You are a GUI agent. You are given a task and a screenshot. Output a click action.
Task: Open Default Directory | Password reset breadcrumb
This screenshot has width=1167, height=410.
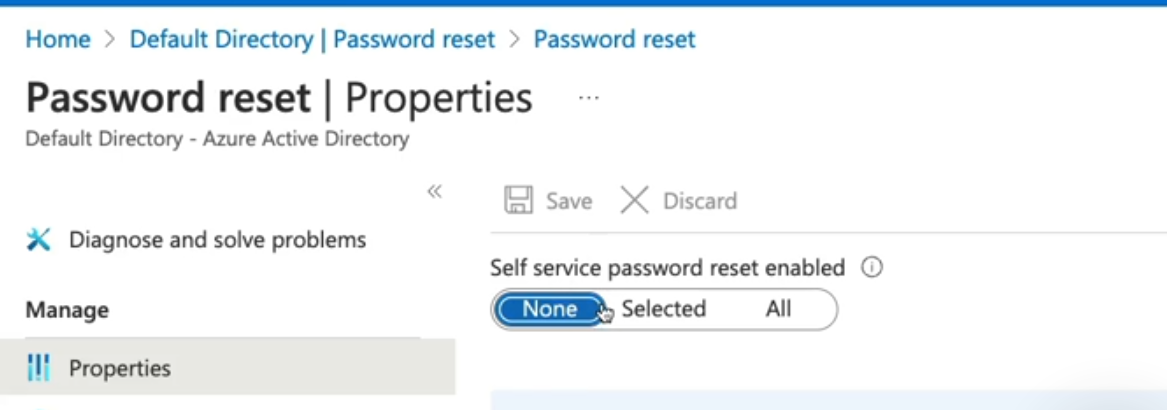(312, 40)
